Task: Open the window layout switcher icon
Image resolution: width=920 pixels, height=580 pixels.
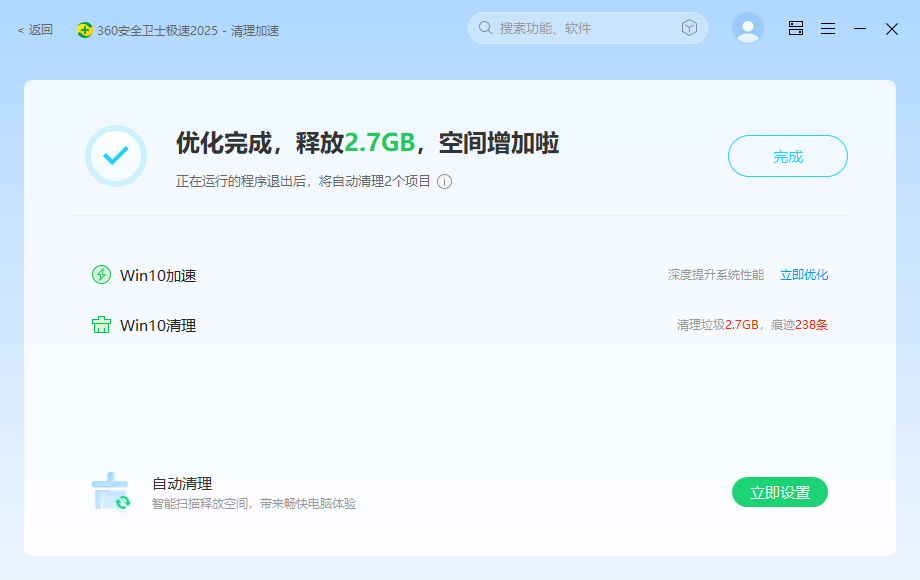Action: click(x=795, y=28)
